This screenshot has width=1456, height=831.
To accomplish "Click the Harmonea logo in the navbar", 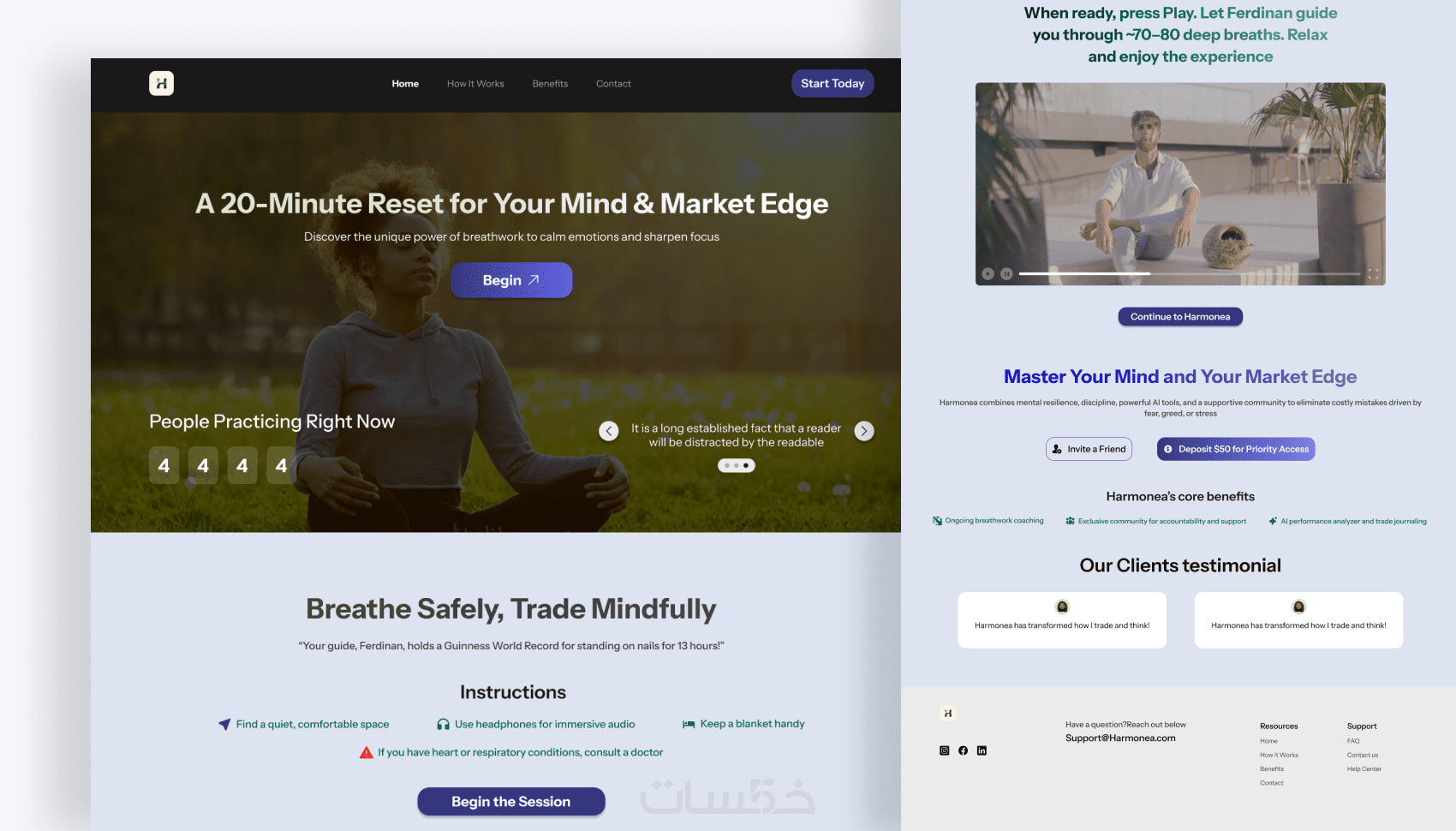I will [x=161, y=83].
